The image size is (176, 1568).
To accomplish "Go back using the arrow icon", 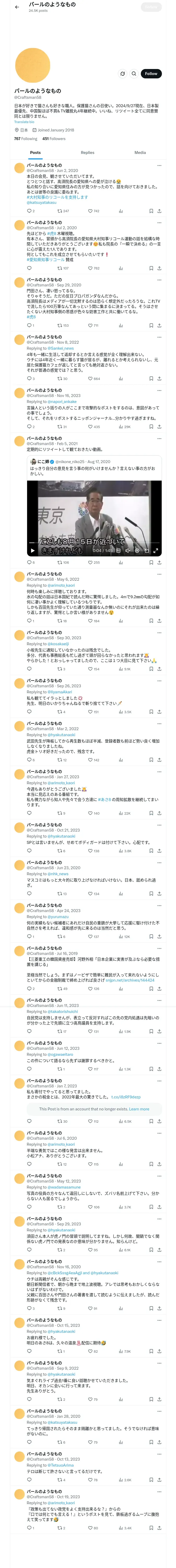I will tap(17, 7).
